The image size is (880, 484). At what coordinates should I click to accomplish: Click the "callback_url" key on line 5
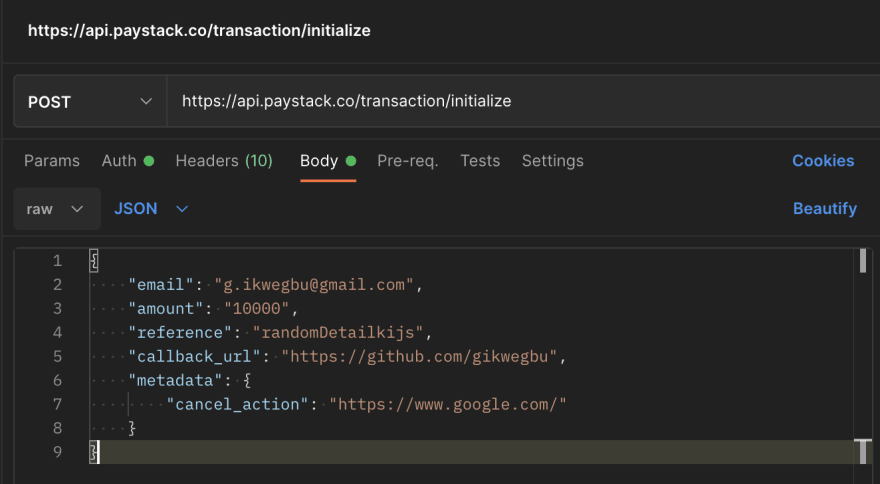point(194,357)
